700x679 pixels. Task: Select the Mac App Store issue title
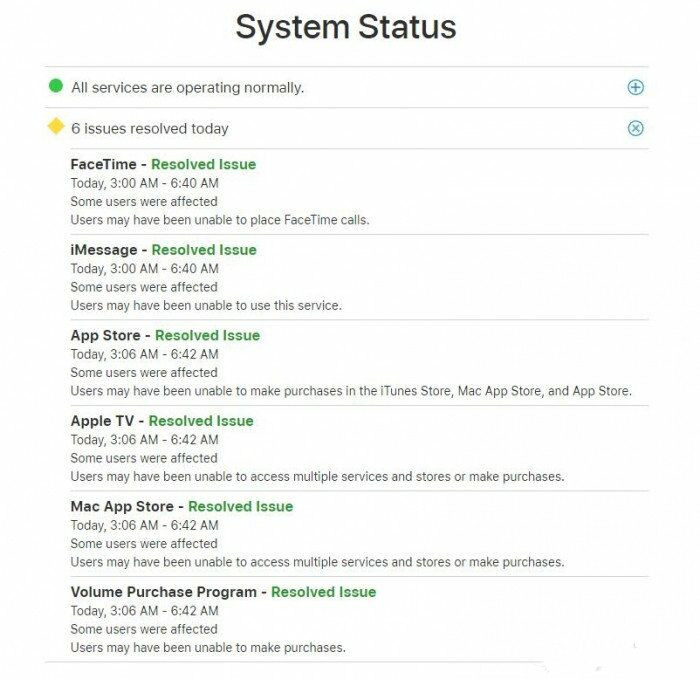coord(122,506)
